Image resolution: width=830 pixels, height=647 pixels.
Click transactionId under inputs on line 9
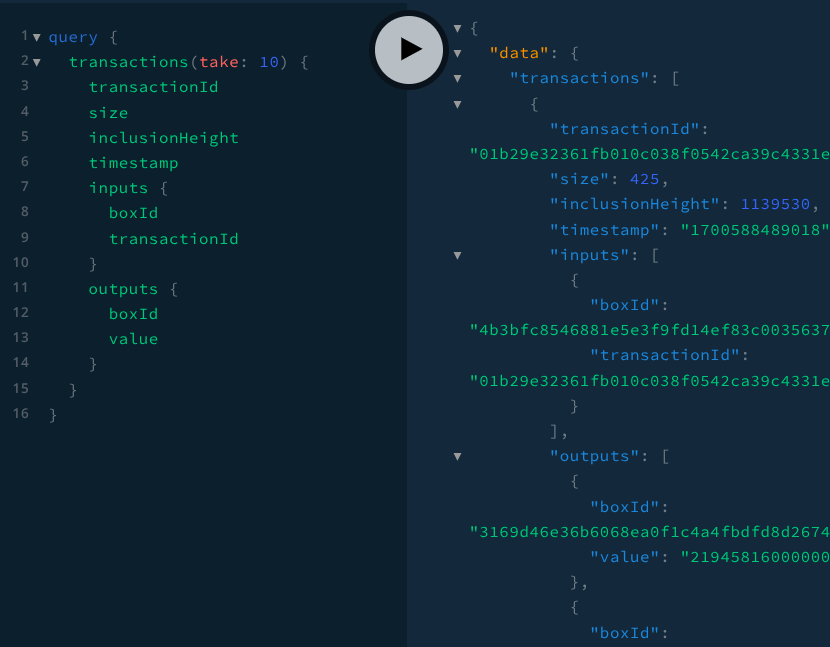(x=174, y=239)
